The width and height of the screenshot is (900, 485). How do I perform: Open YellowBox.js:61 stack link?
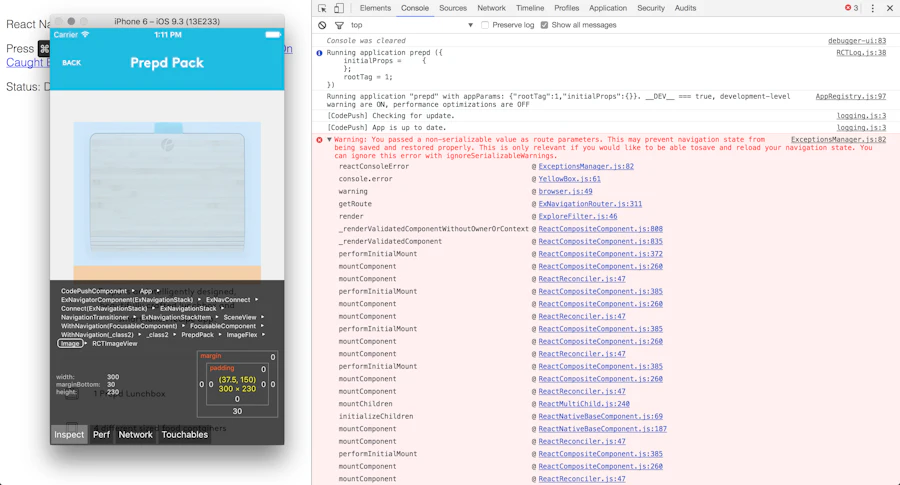(569, 179)
